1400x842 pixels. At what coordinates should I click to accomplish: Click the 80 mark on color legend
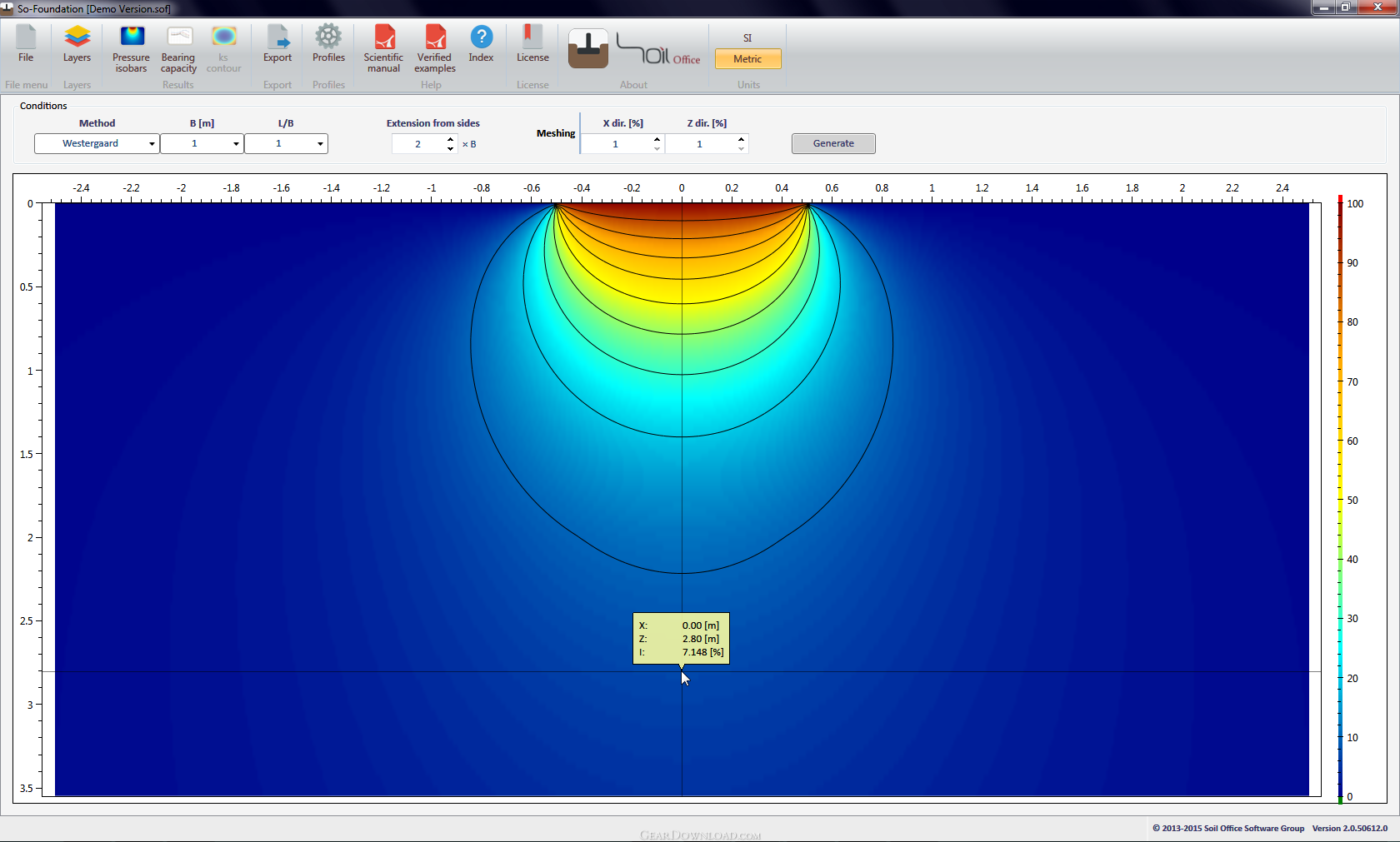click(1352, 322)
